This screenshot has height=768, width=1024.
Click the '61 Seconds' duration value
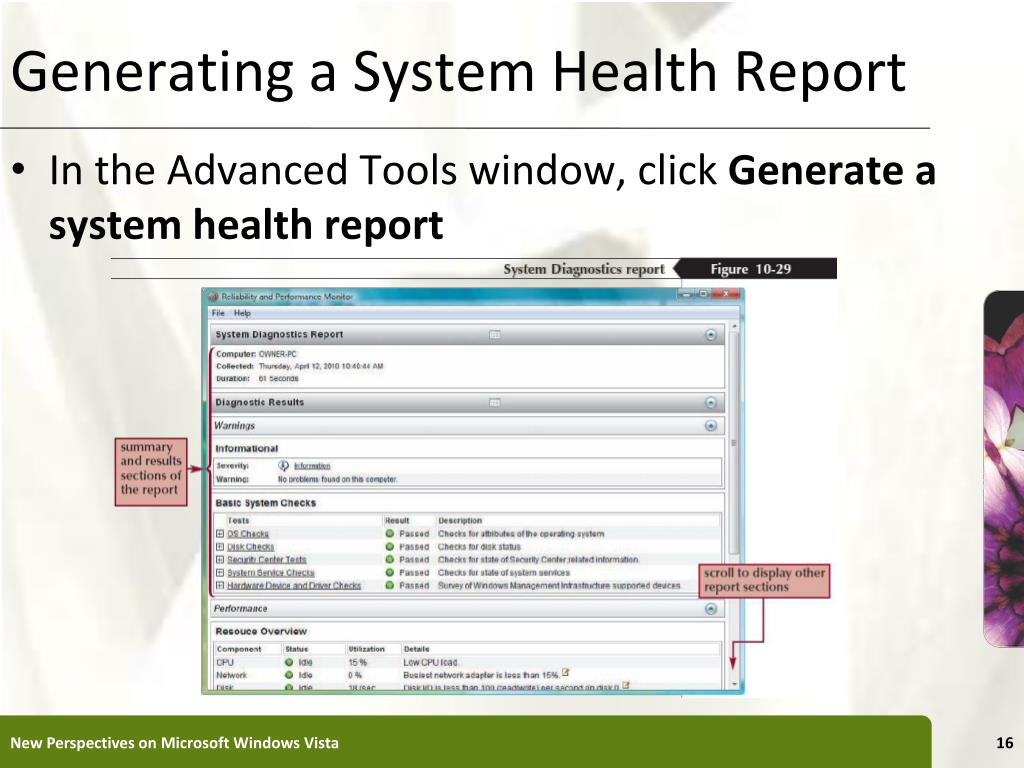tap(278, 379)
